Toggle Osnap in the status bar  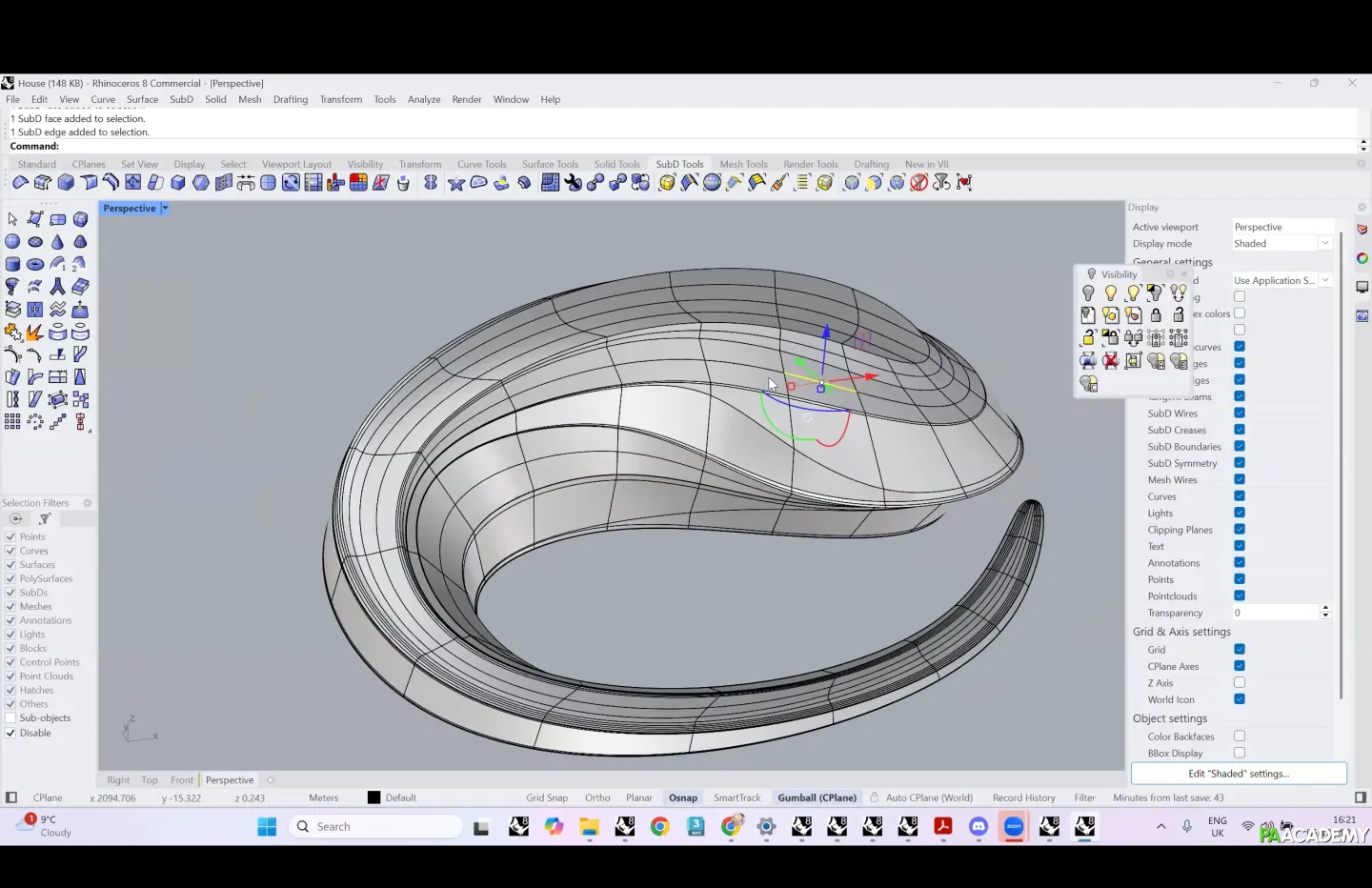682,798
